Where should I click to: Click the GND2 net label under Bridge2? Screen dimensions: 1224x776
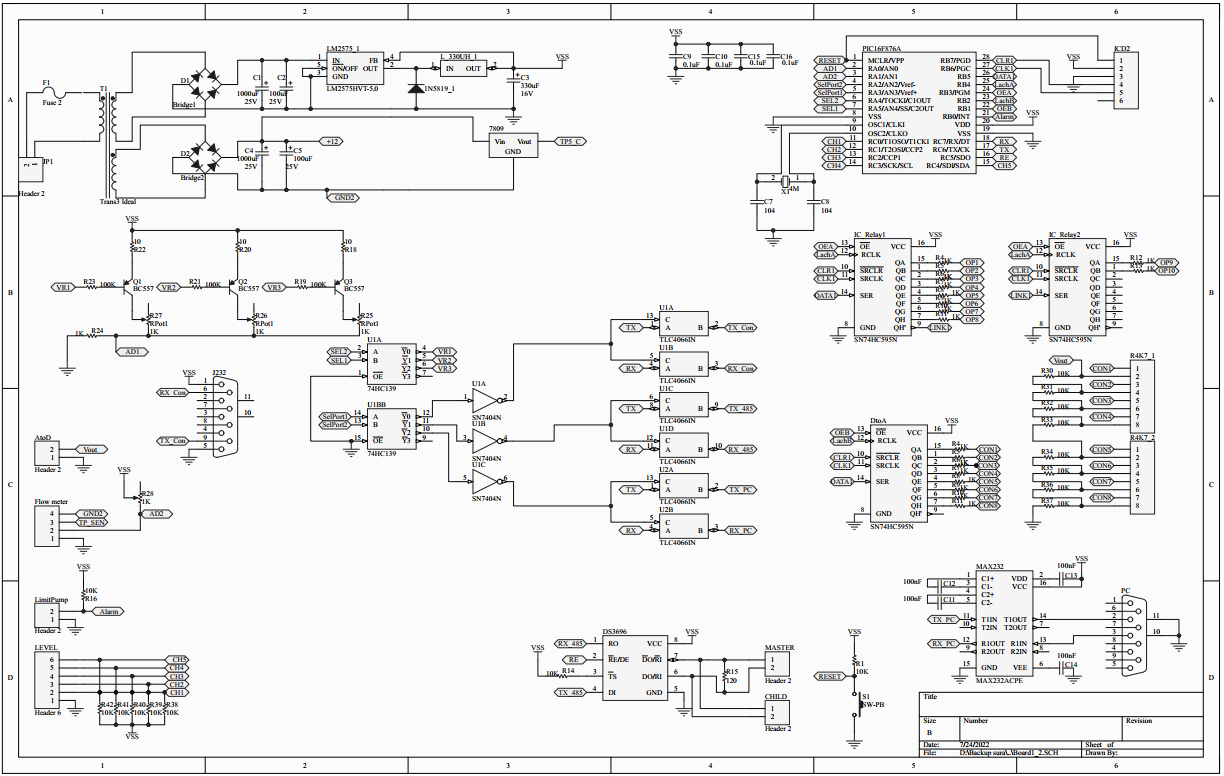[343, 198]
